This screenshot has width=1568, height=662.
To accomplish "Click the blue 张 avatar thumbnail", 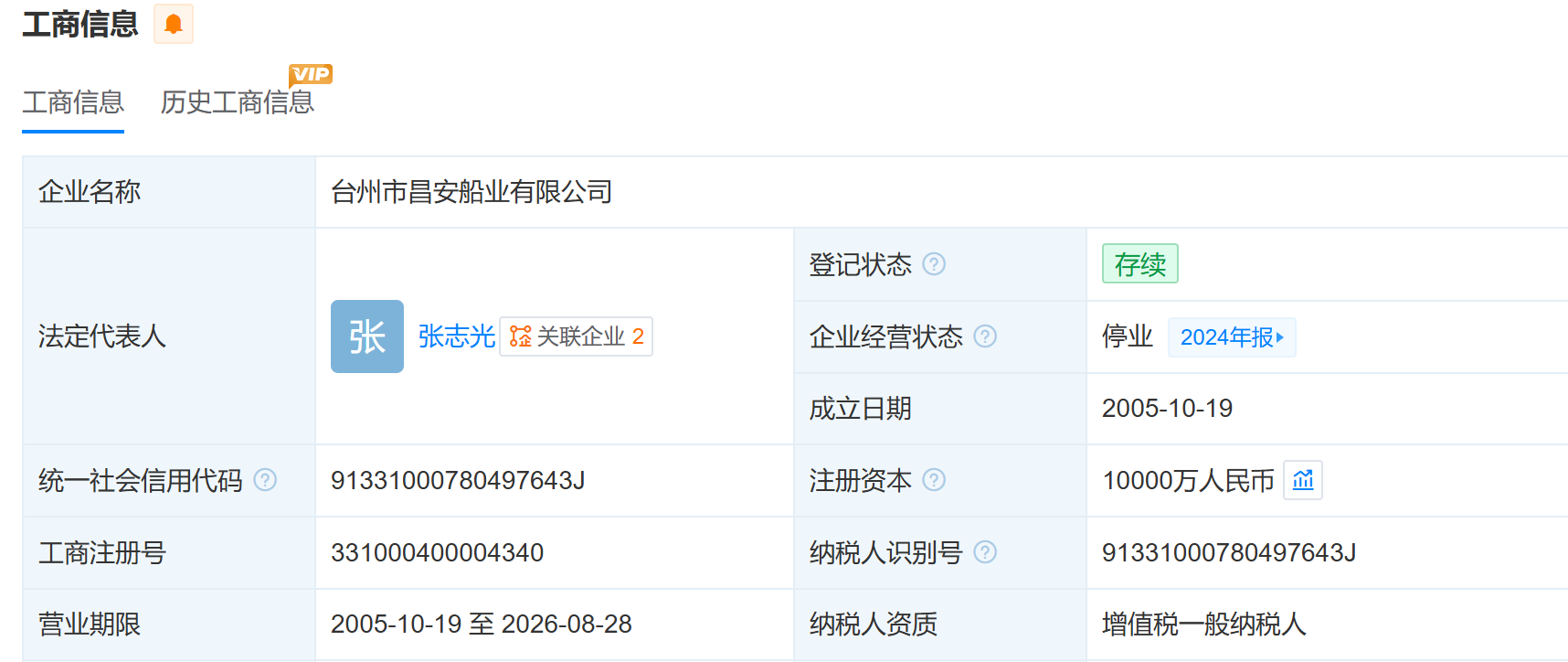I will pyautogui.click(x=367, y=336).
